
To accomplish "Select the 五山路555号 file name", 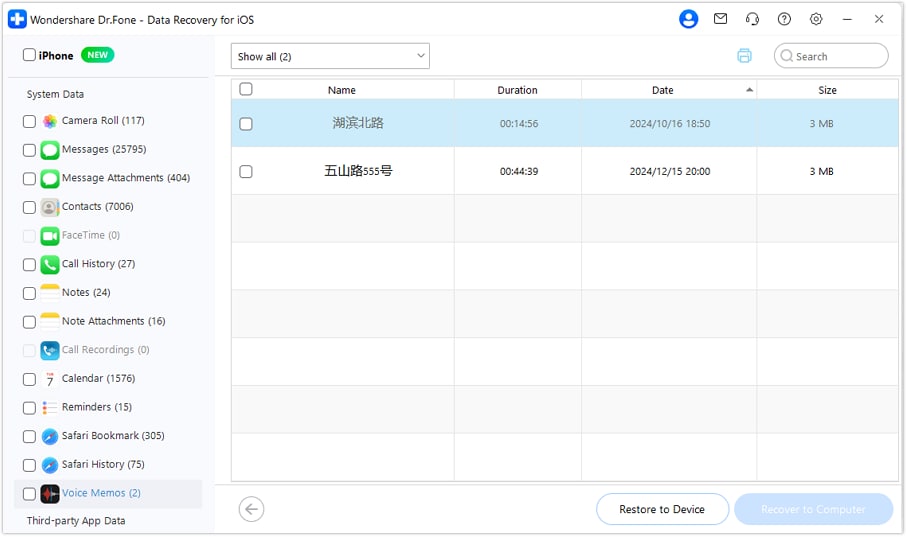I will coord(358,171).
